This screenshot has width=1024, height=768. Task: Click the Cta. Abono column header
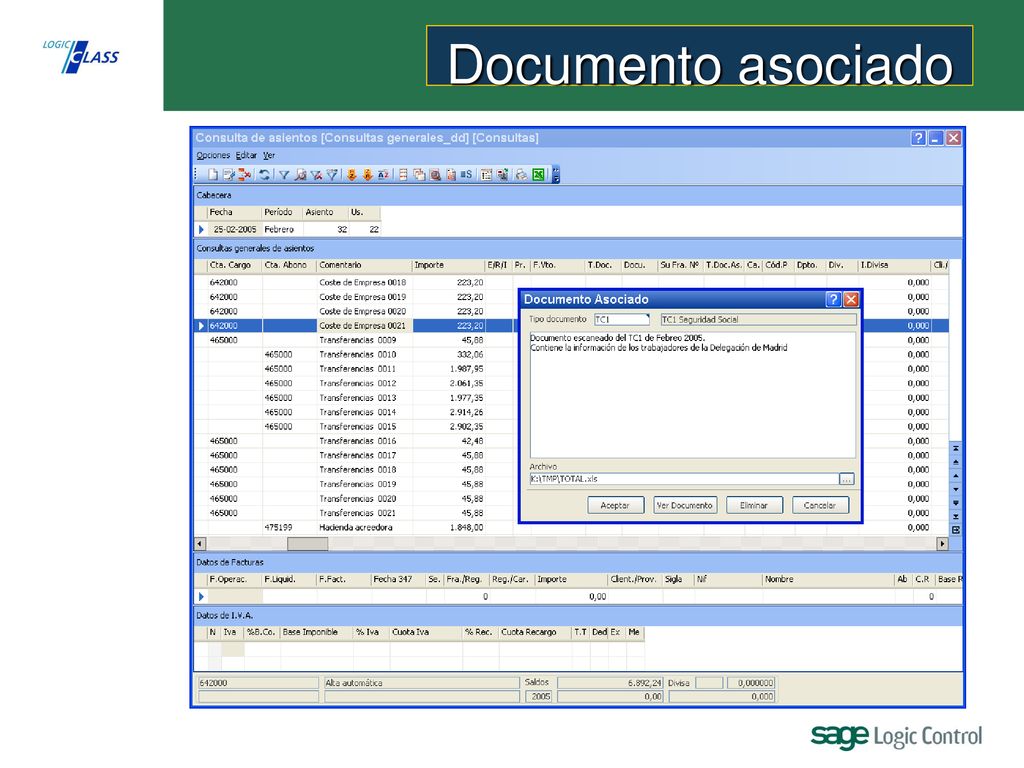coord(289,265)
